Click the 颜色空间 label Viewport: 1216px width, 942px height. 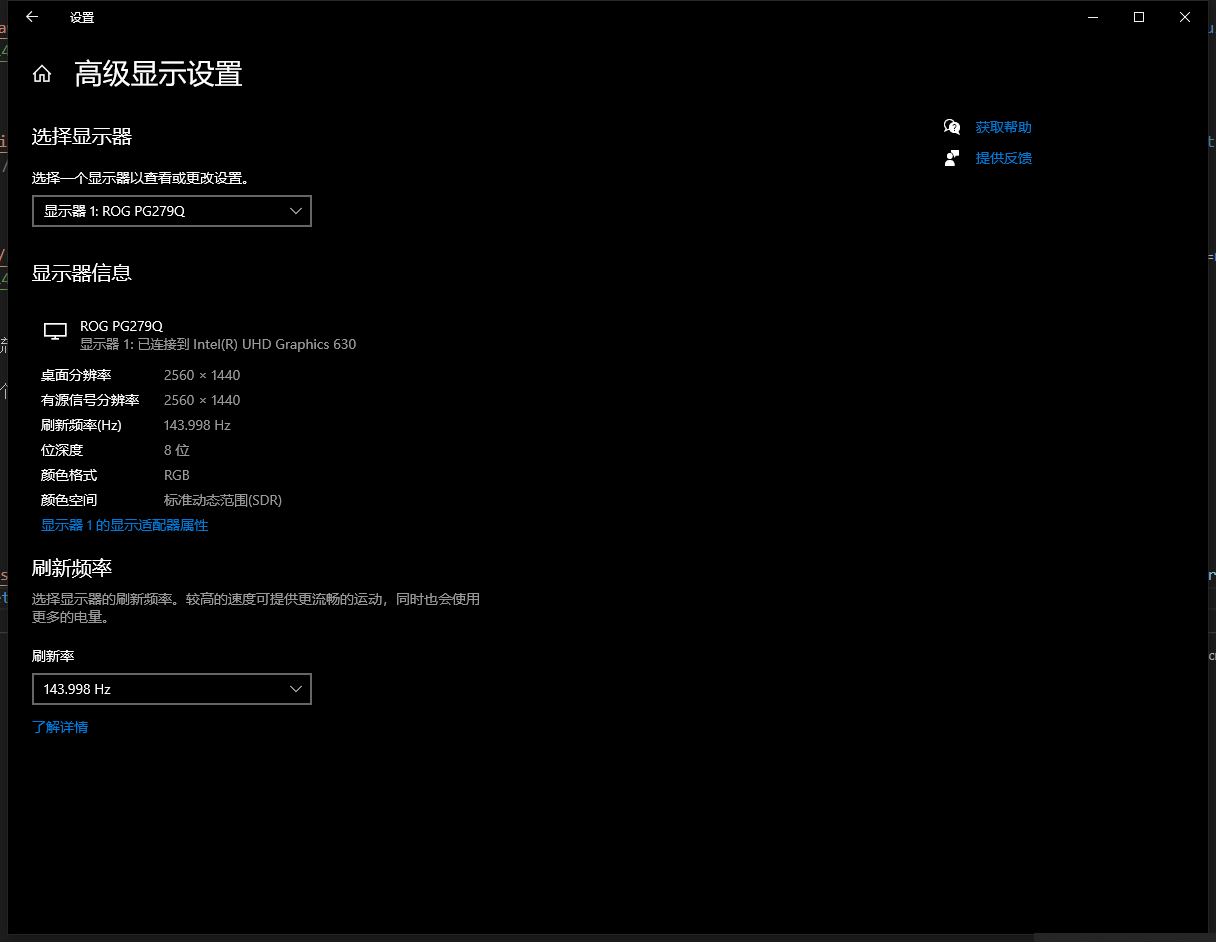pyautogui.click(x=69, y=500)
